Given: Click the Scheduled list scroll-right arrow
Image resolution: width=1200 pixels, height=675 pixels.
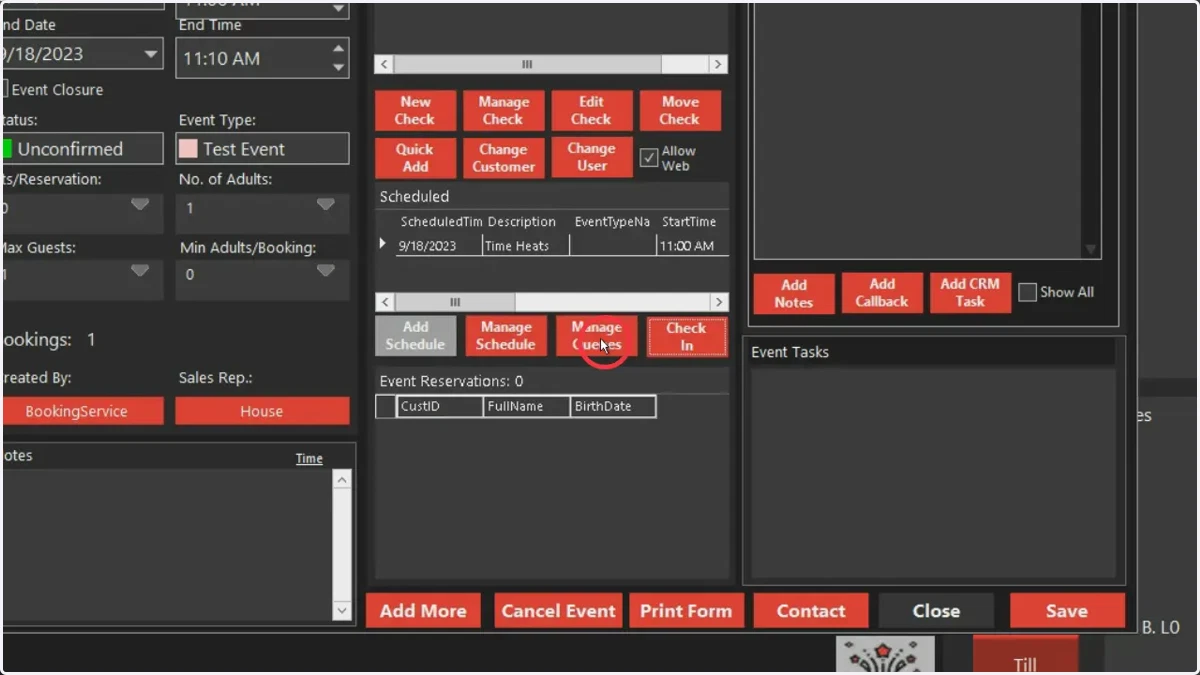Looking at the screenshot, I should [x=718, y=302].
